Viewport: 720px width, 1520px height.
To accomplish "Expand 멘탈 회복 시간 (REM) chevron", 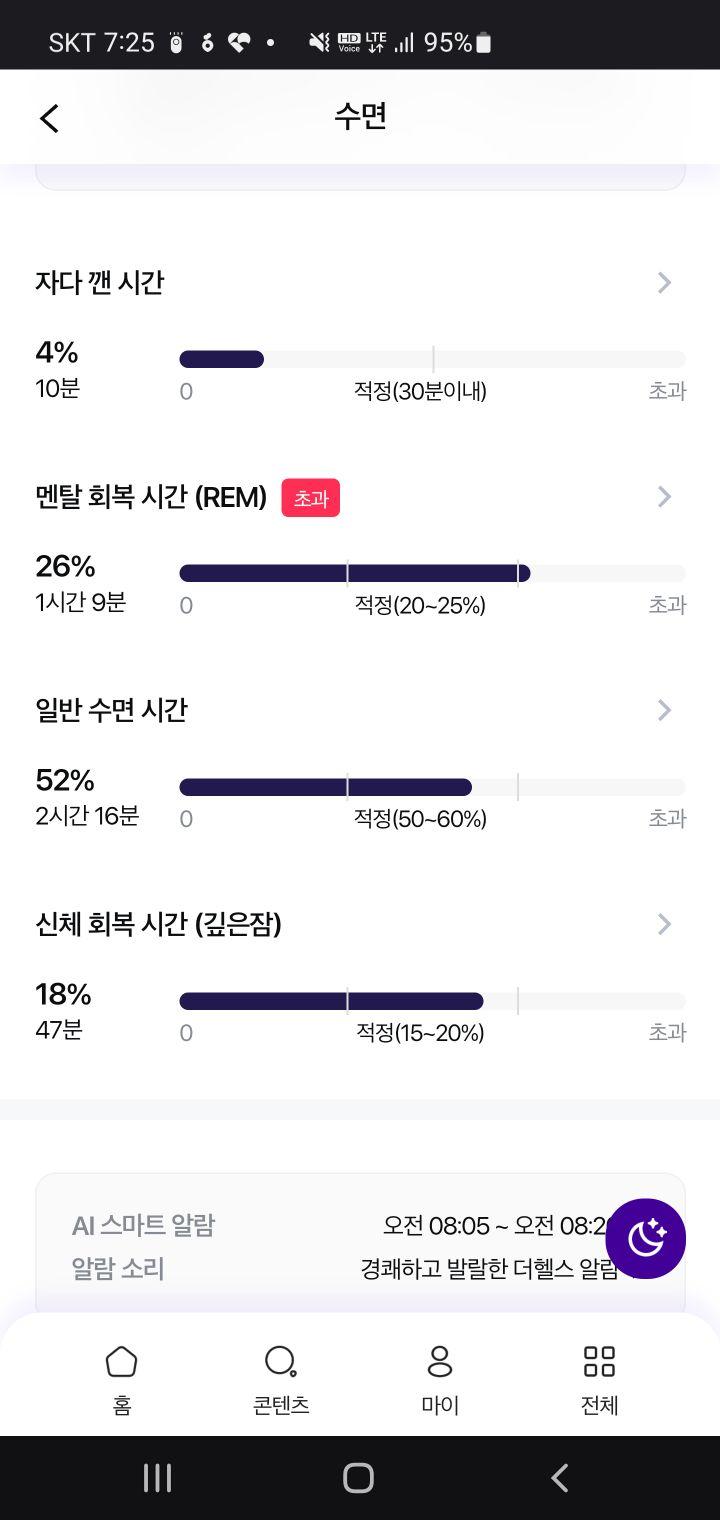I will tap(664, 497).
